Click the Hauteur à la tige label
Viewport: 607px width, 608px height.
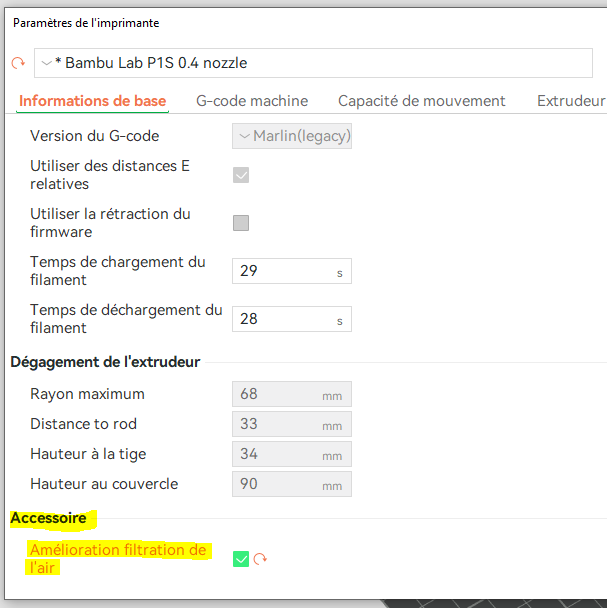[88, 454]
